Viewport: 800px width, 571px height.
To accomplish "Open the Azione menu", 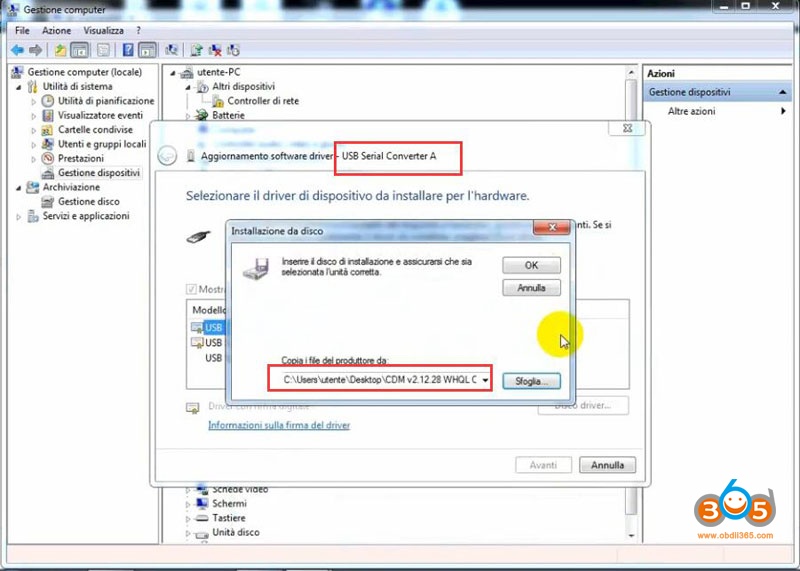I will [x=56, y=31].
